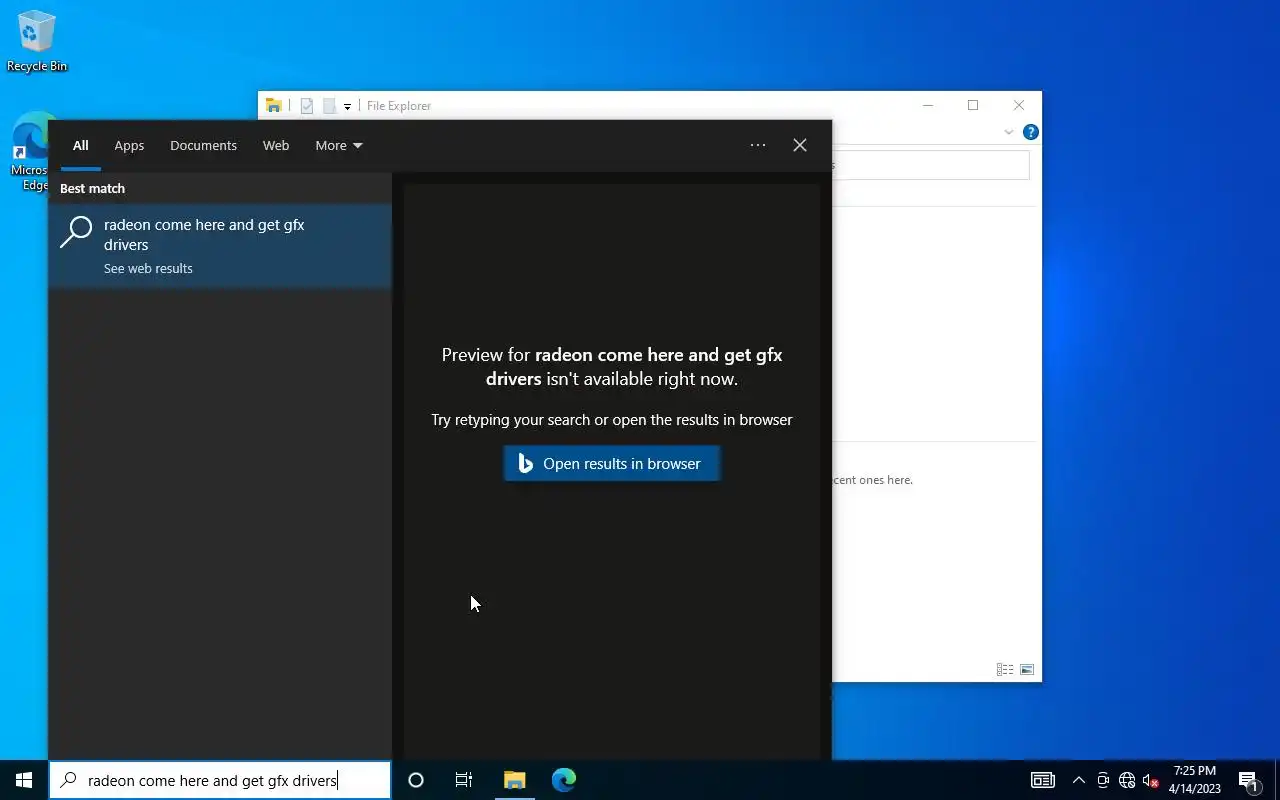Click the Cortana circle icon on the taskbar
1280x800 pixels.
[416, 780]
